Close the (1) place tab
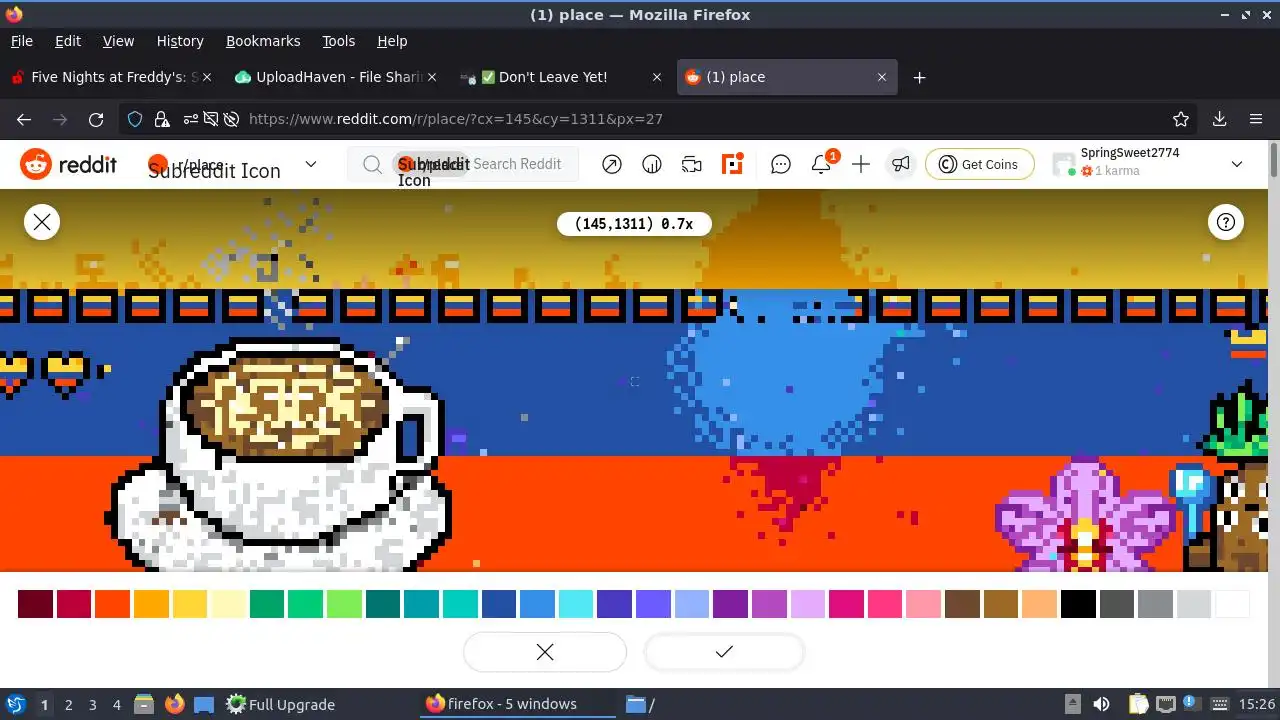 (882, 77)
